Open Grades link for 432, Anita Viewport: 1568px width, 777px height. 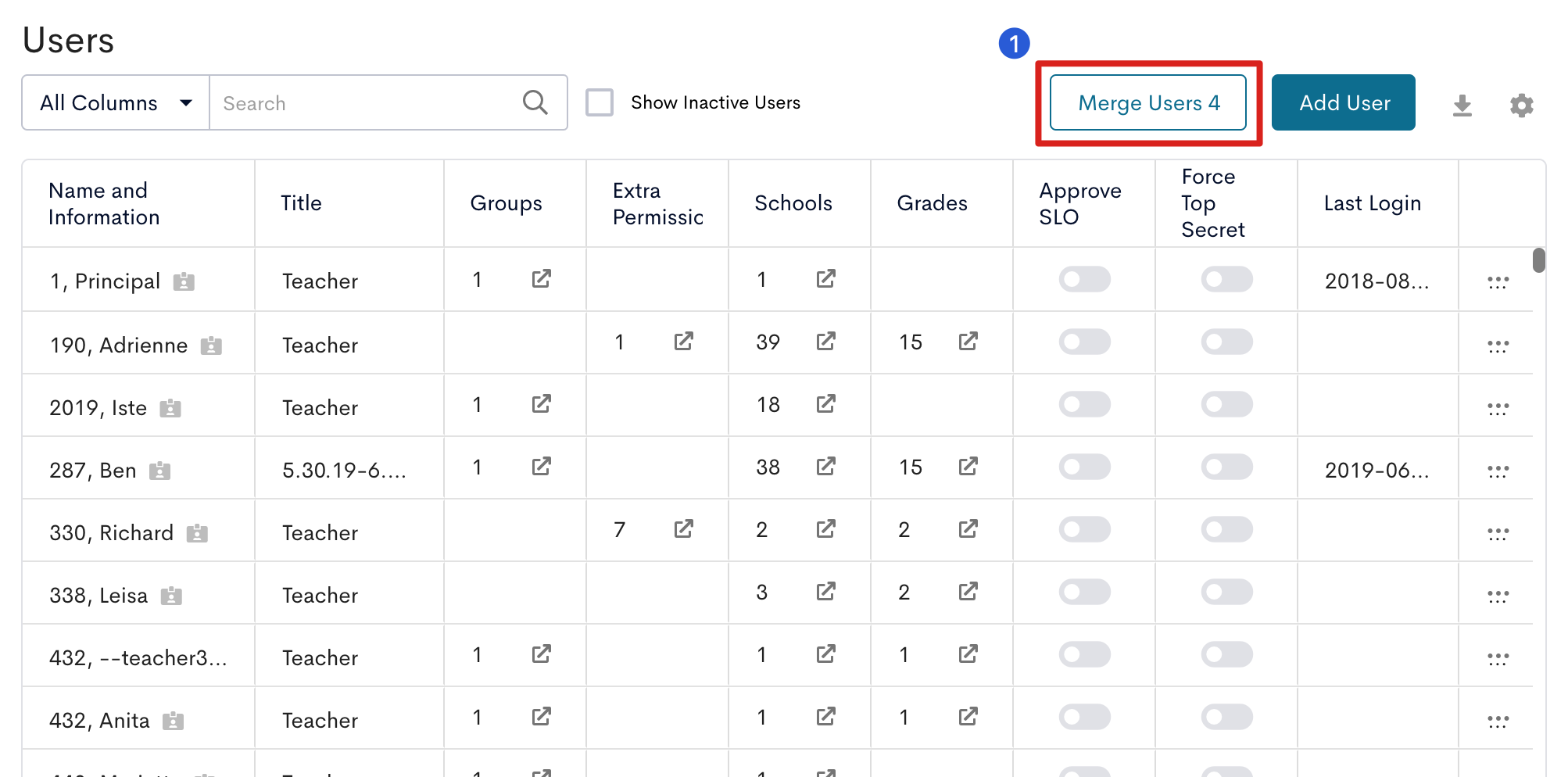click(x=968, y=717)
